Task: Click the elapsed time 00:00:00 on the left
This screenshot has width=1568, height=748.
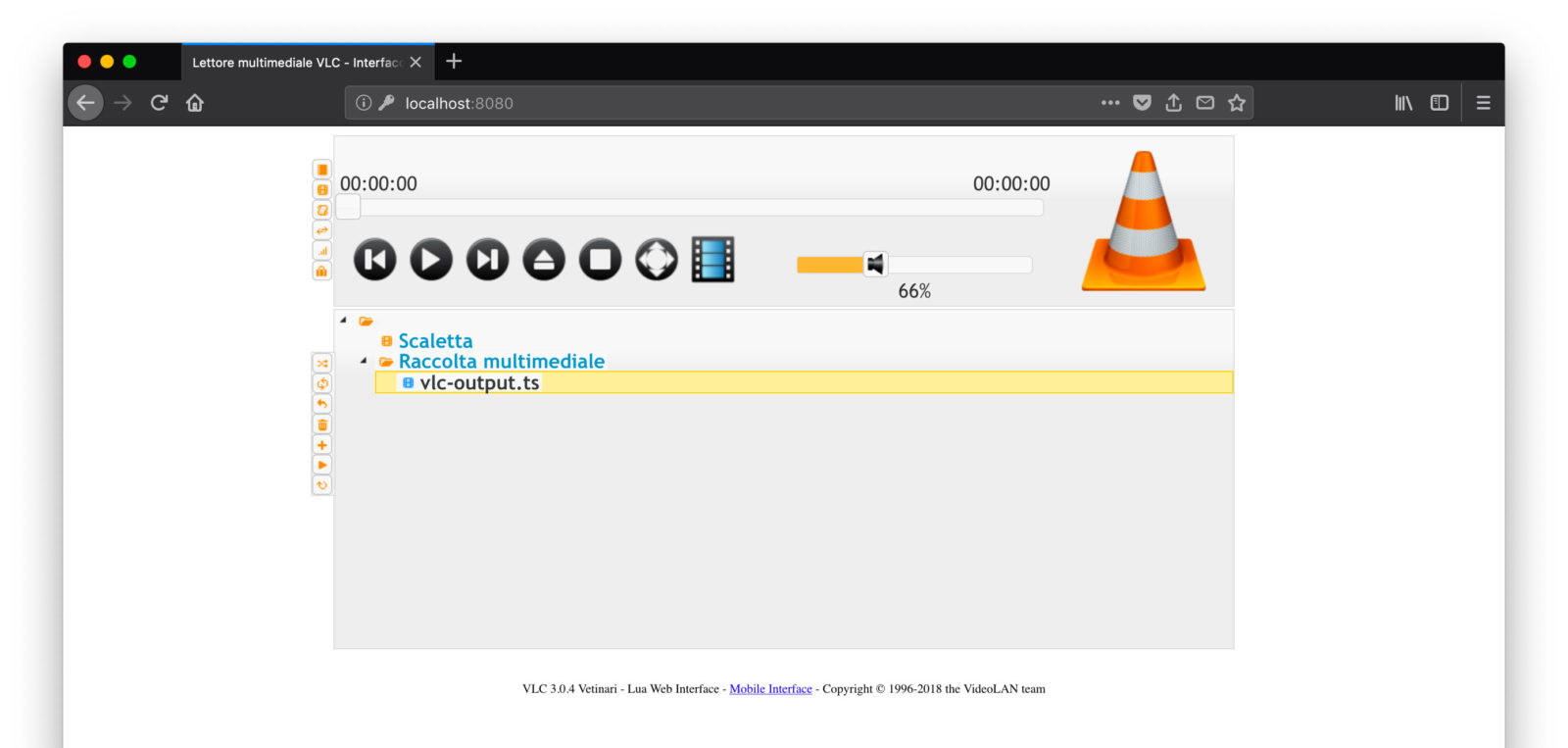Action: 378,183
